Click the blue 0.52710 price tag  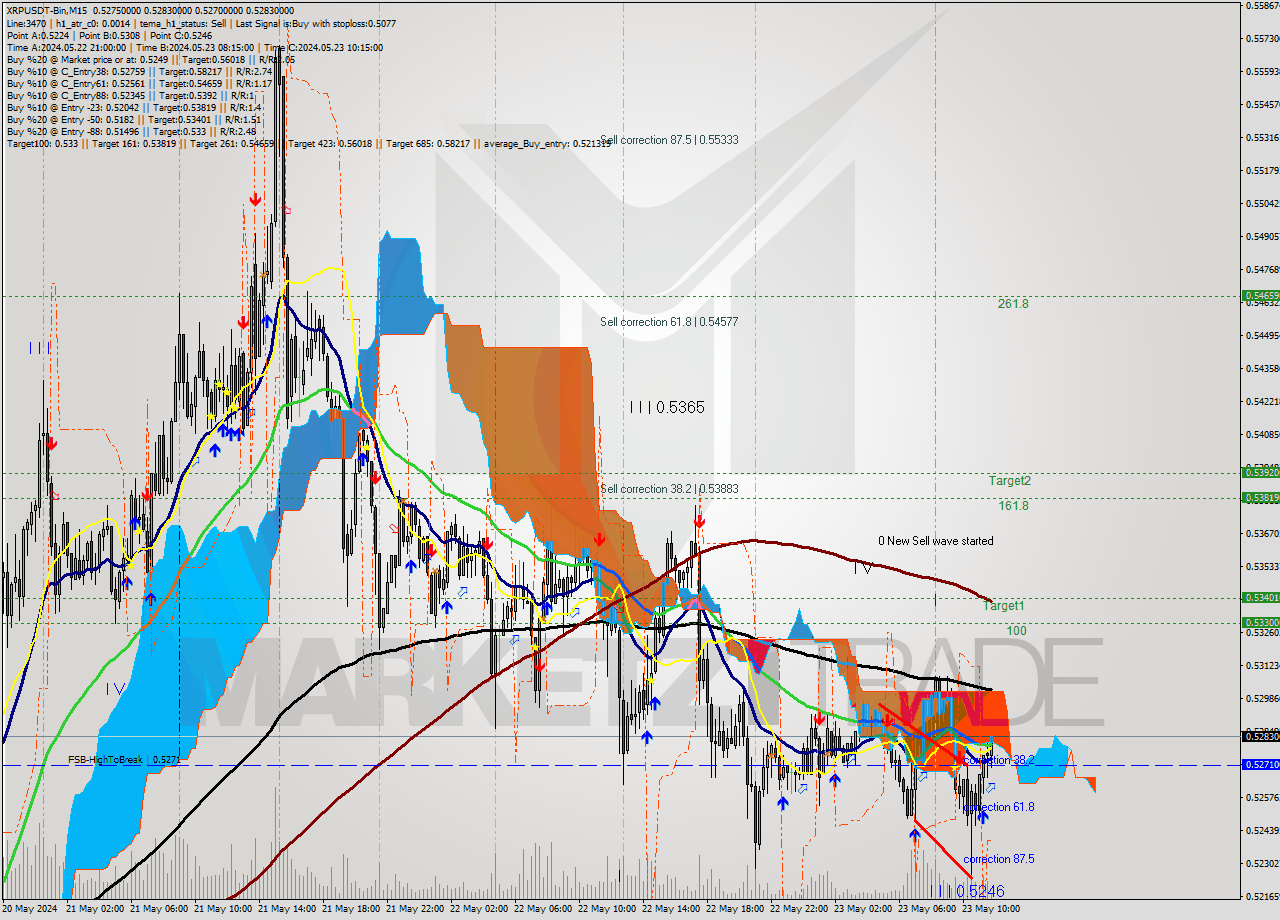pyautogui.click(x=1260, y=764)
